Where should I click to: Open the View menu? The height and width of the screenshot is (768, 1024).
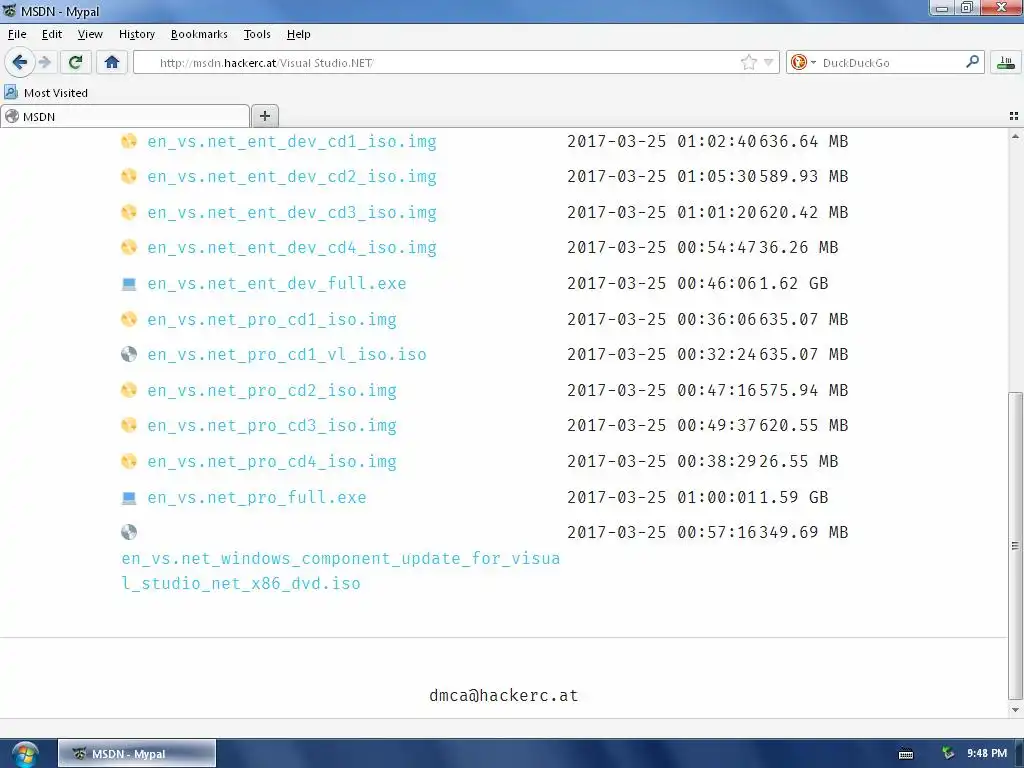[90, 34]
